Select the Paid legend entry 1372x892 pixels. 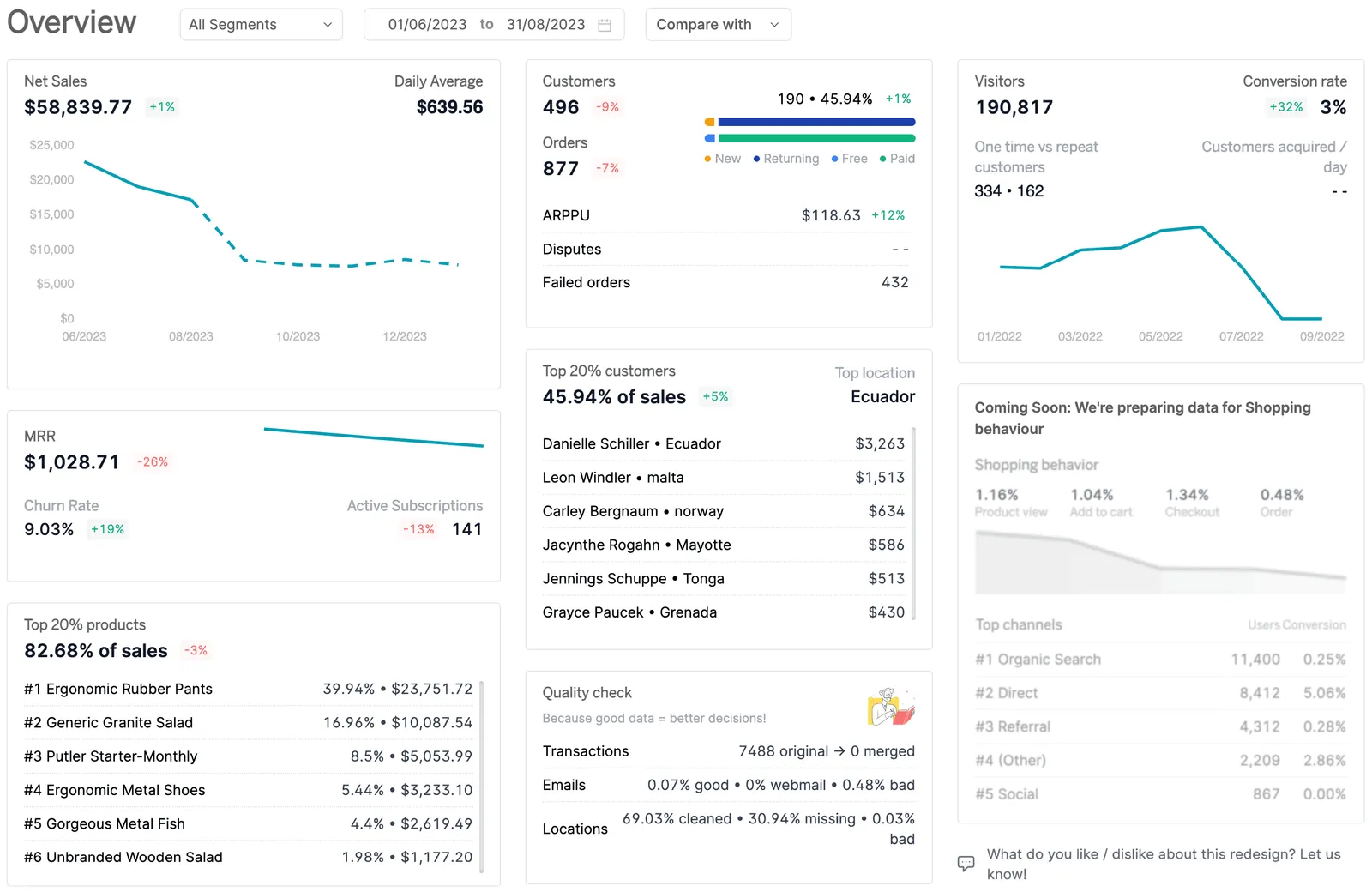[897, 159]
